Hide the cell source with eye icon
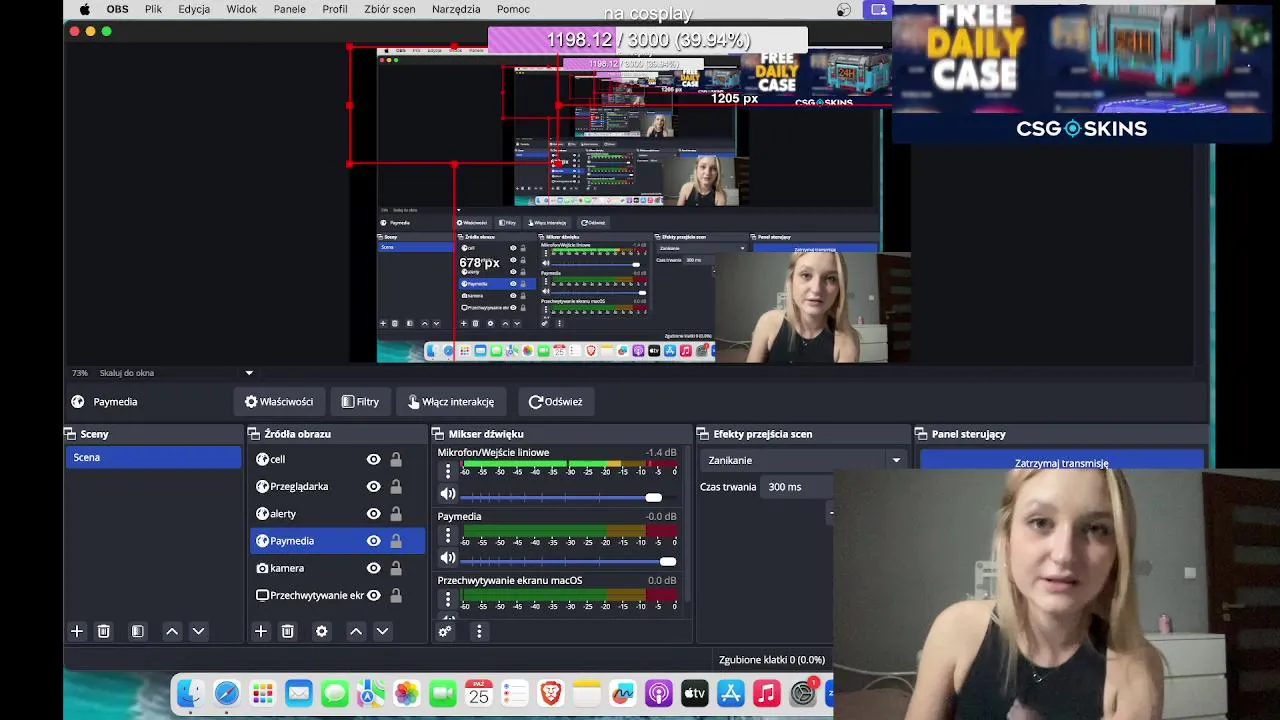 [x=373, y=459]
